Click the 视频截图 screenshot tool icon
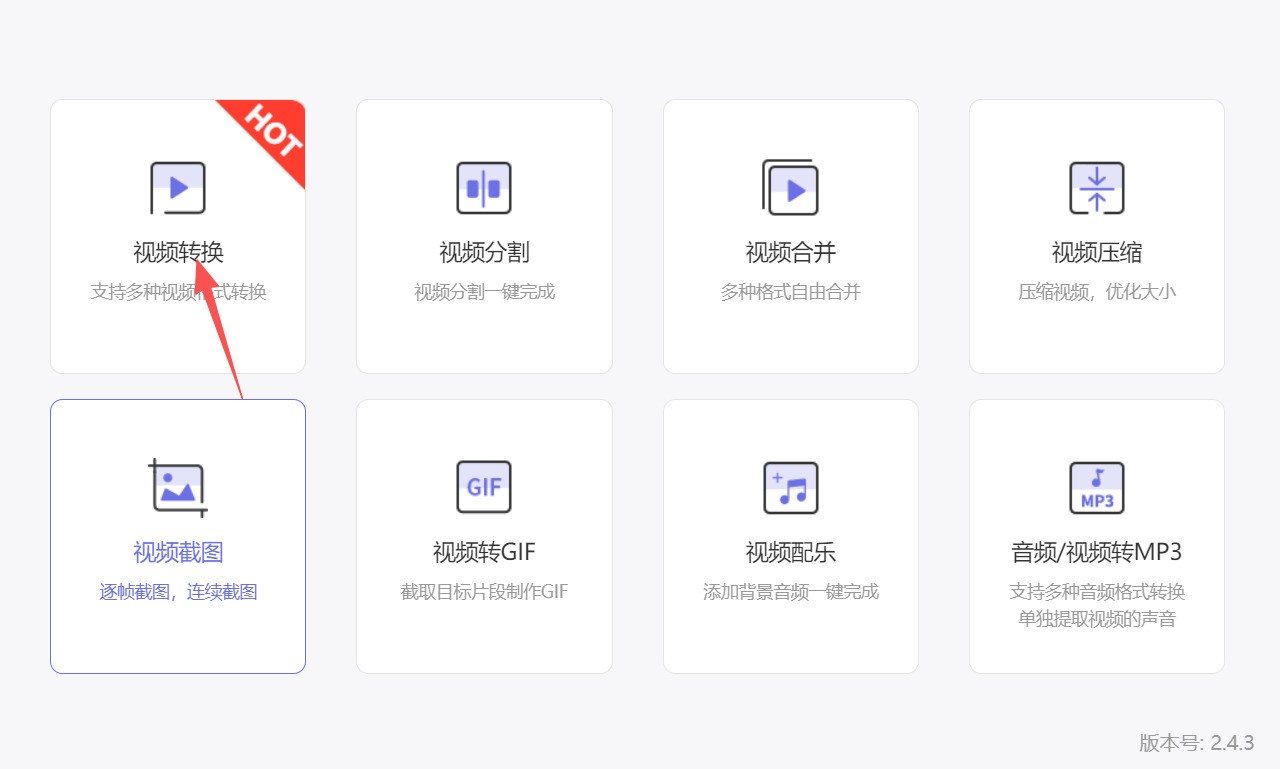The width and height of the screenshot is (1280, 769). [x=178, y=487]
